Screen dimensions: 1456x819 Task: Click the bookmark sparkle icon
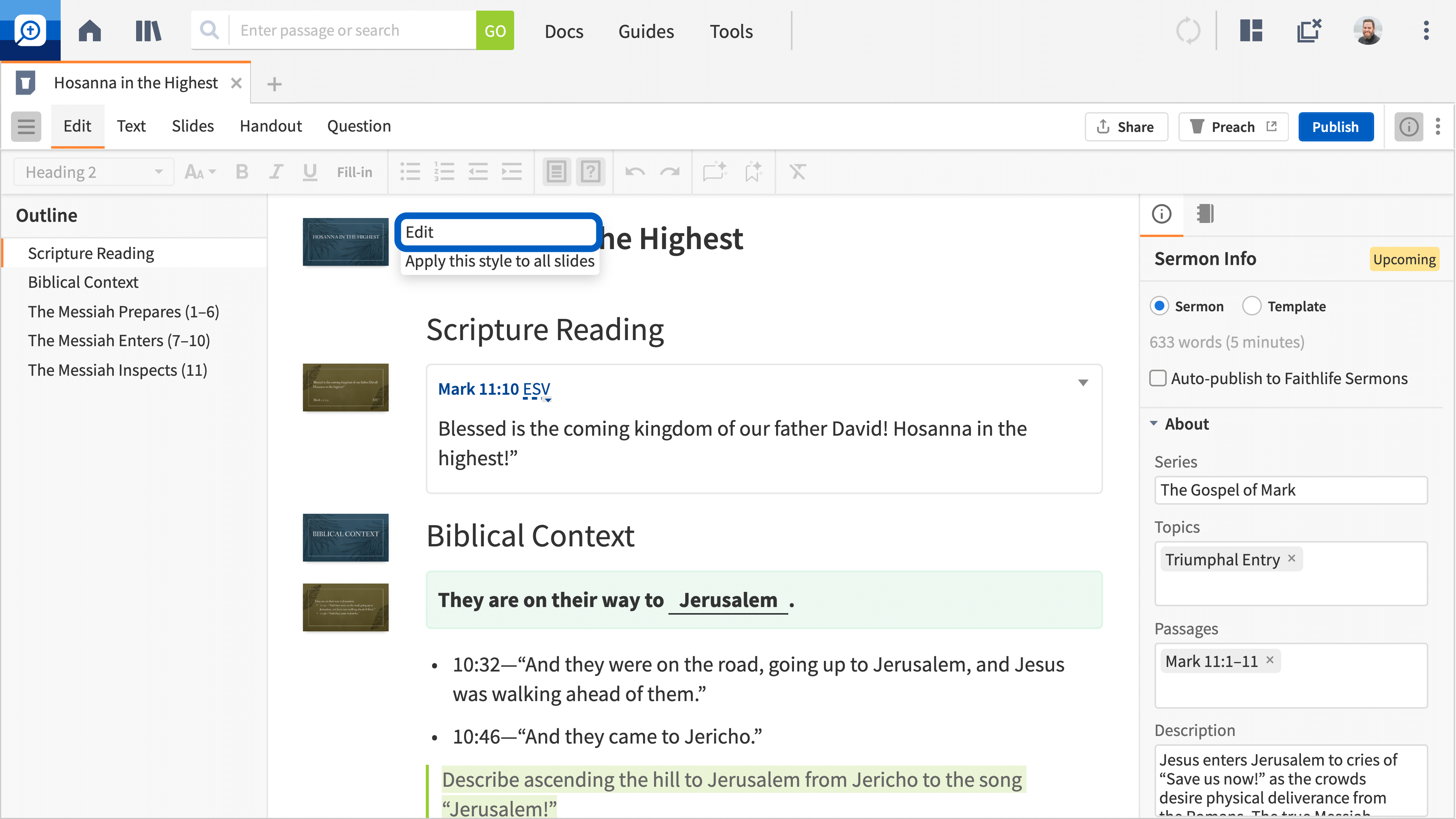click(x=753, y=172)
